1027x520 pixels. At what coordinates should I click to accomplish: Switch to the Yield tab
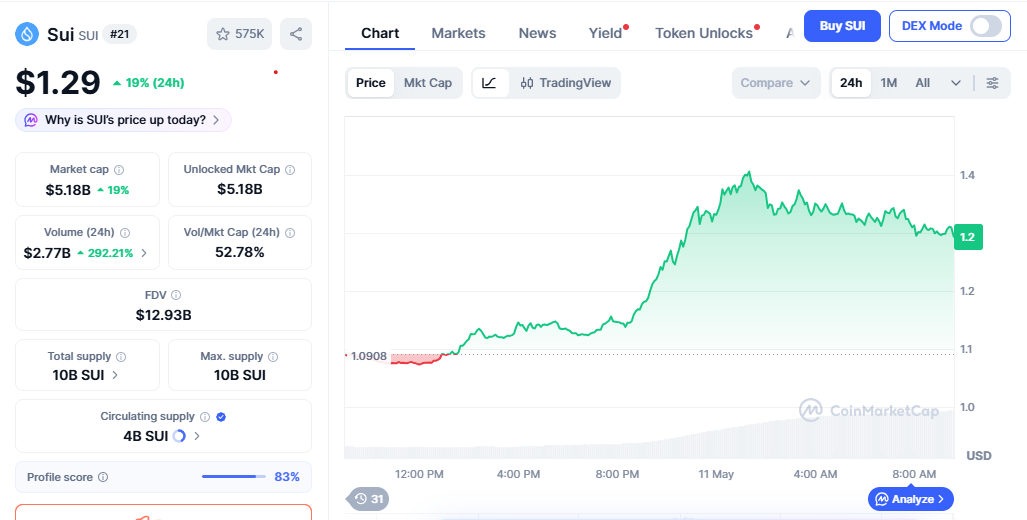(605, 33)
